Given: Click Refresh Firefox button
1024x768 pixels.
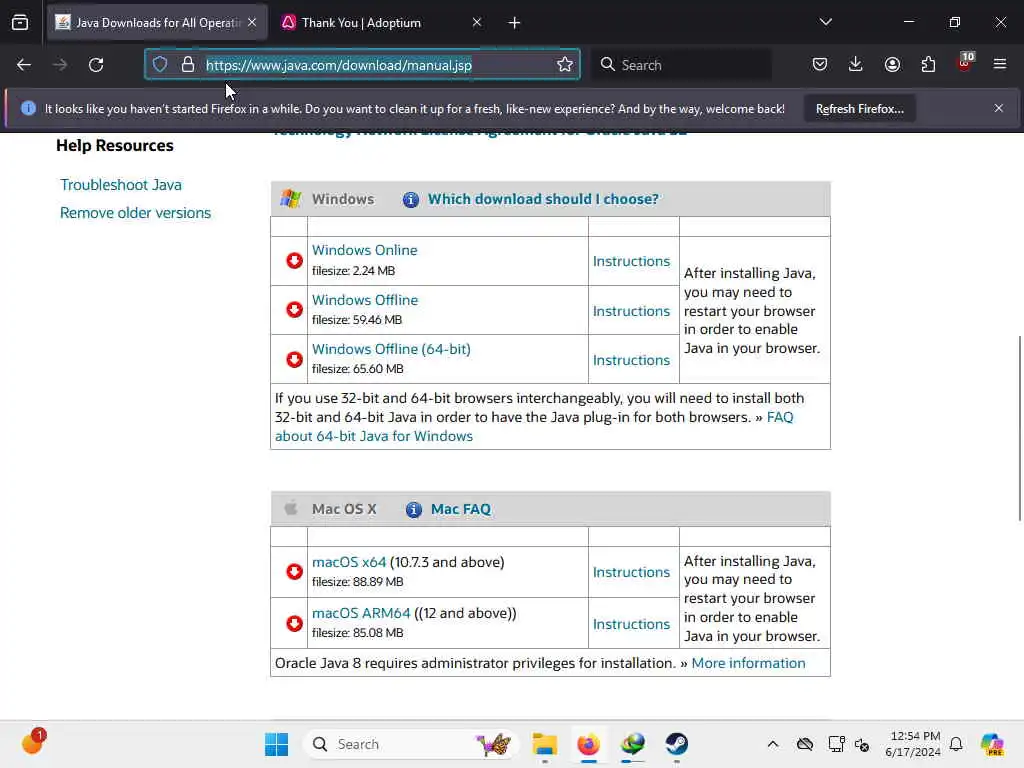Looking at the screenshot, I should (x=859, y=109).
